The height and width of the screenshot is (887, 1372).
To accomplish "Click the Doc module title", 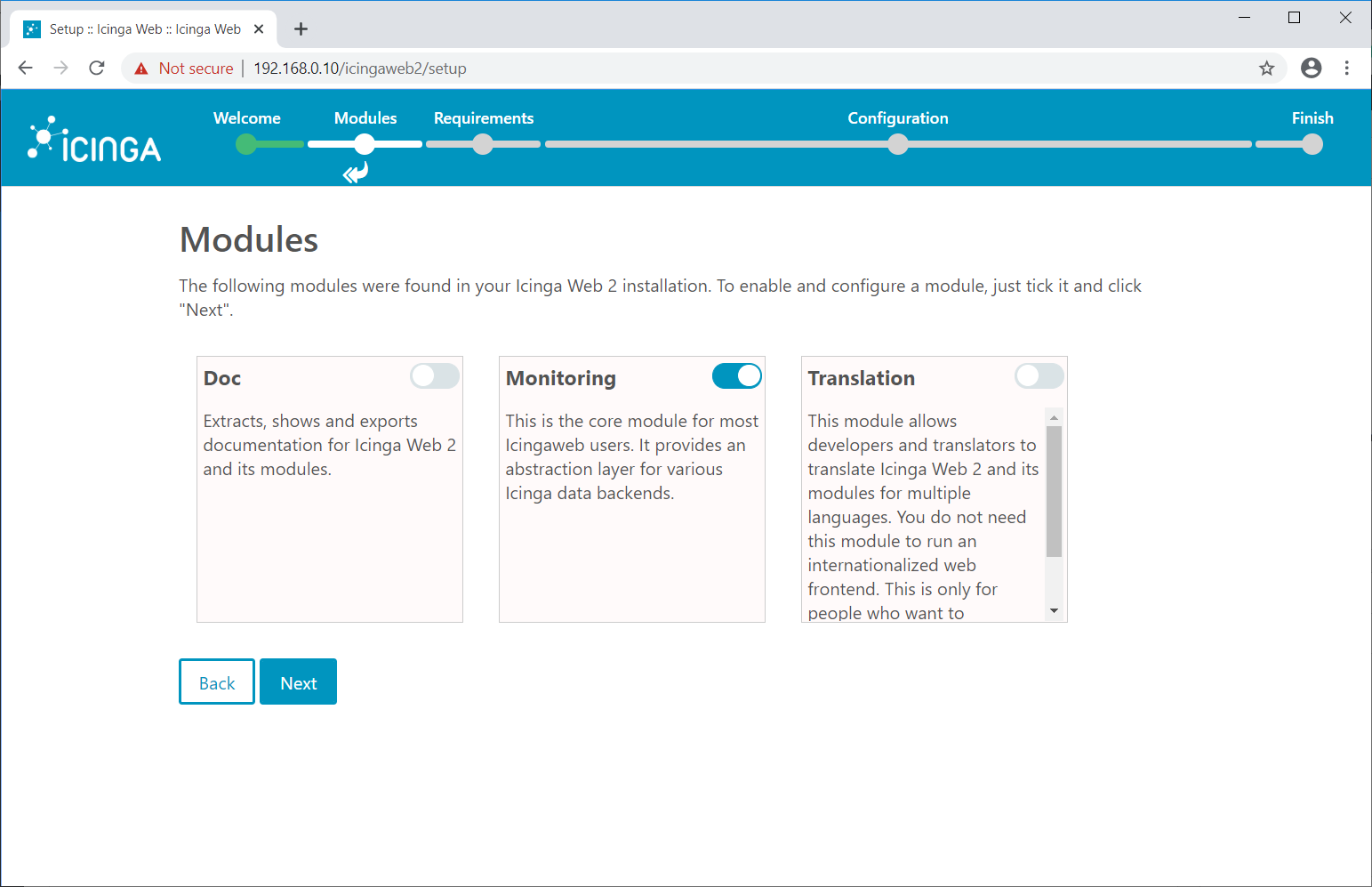I will click(x=222, y=378).
